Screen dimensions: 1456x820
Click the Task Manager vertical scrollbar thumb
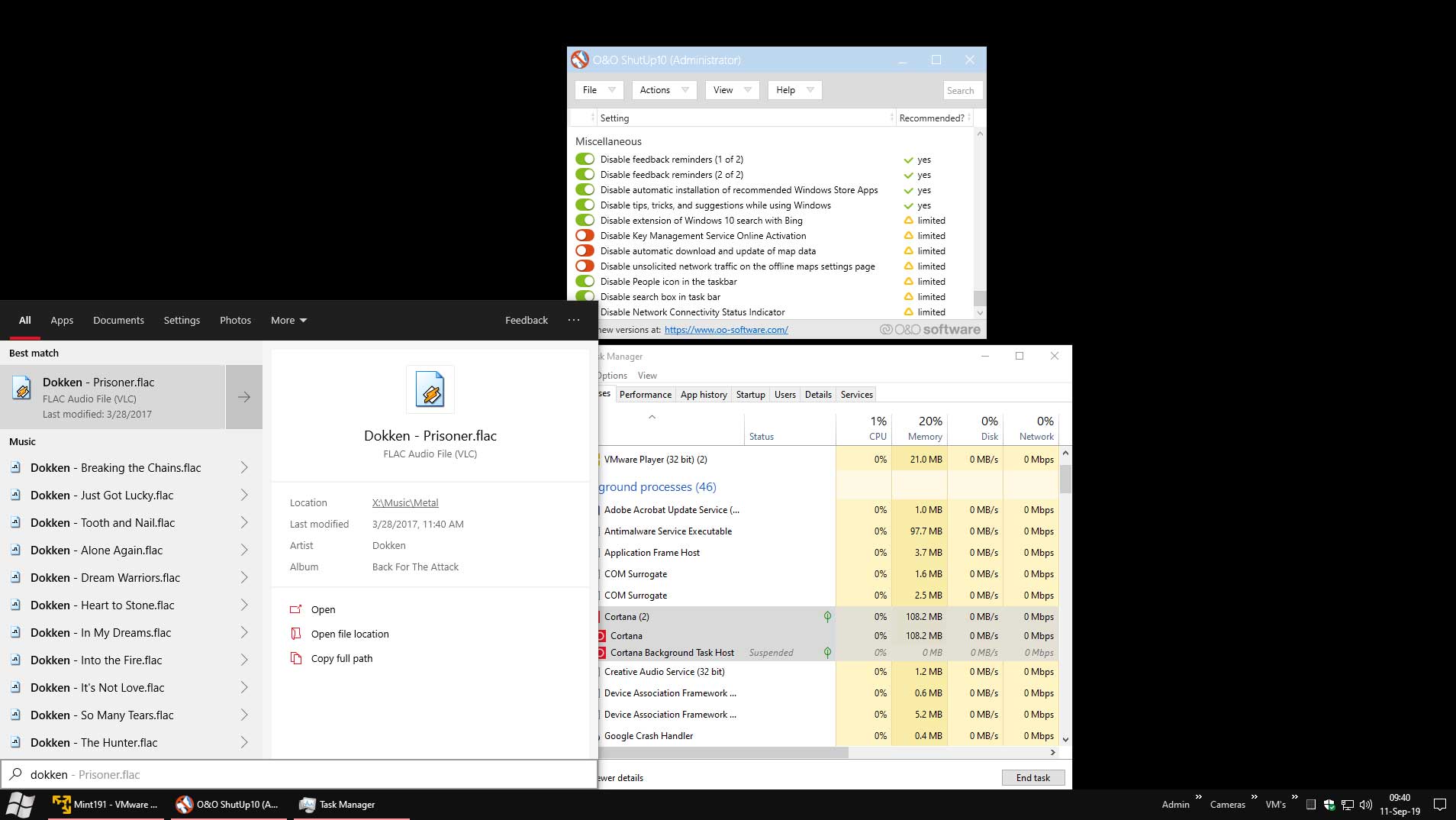click(1065, 479)
